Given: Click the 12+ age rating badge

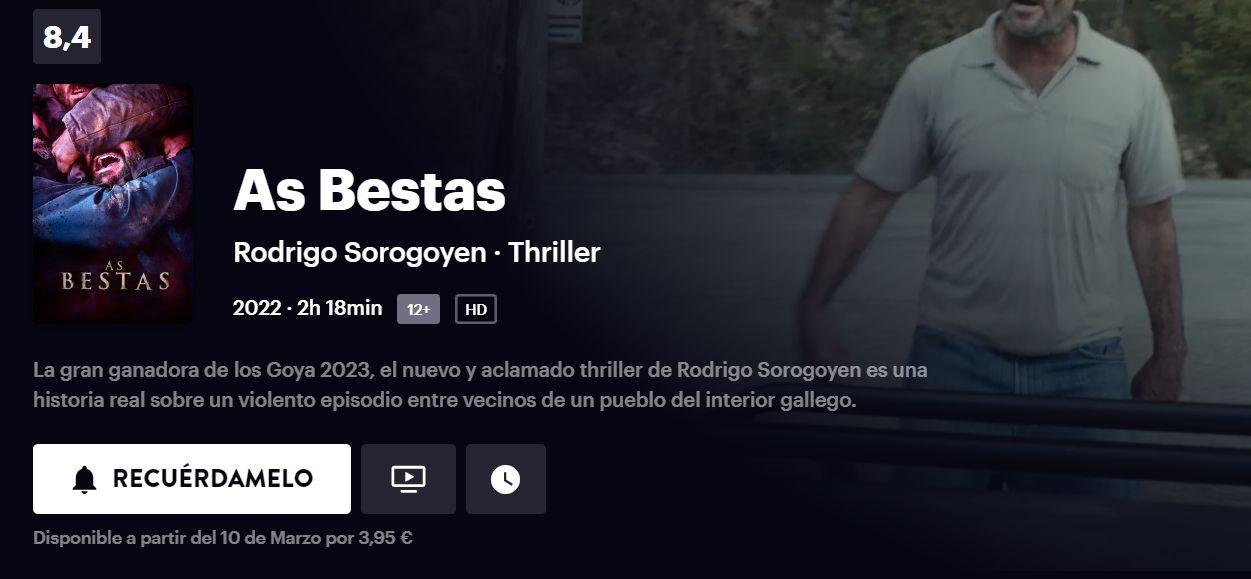Looking at the screenshot, I should click(419, 309).
